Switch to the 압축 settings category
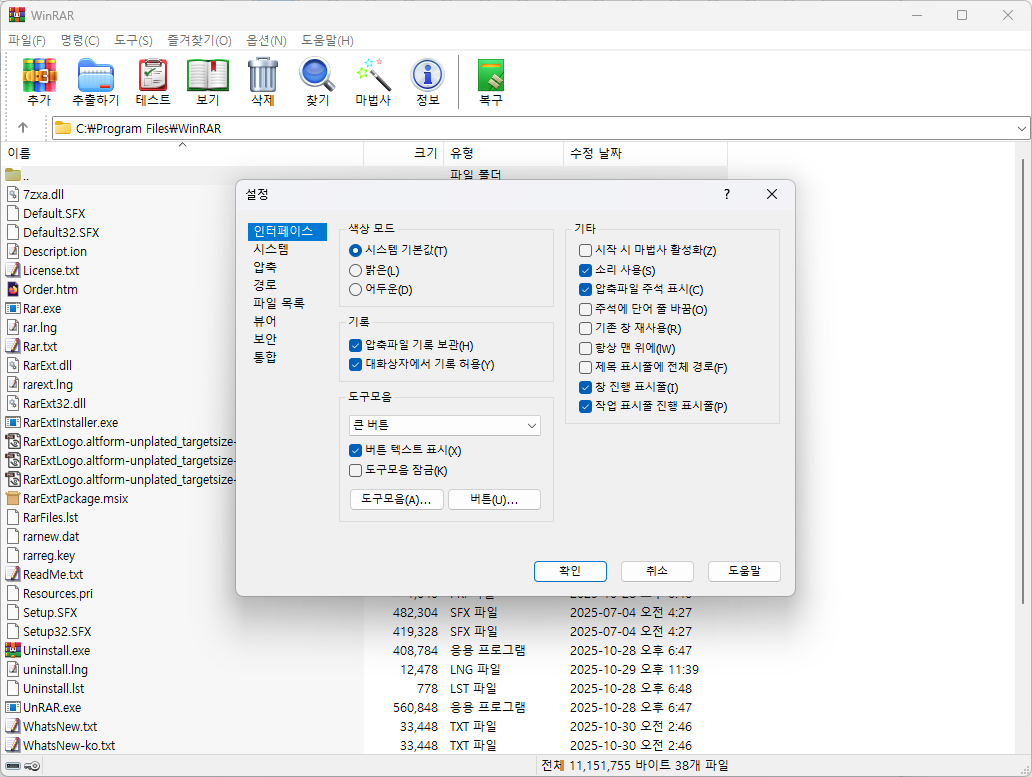The image size is (1032, 777). click(265, 267)
